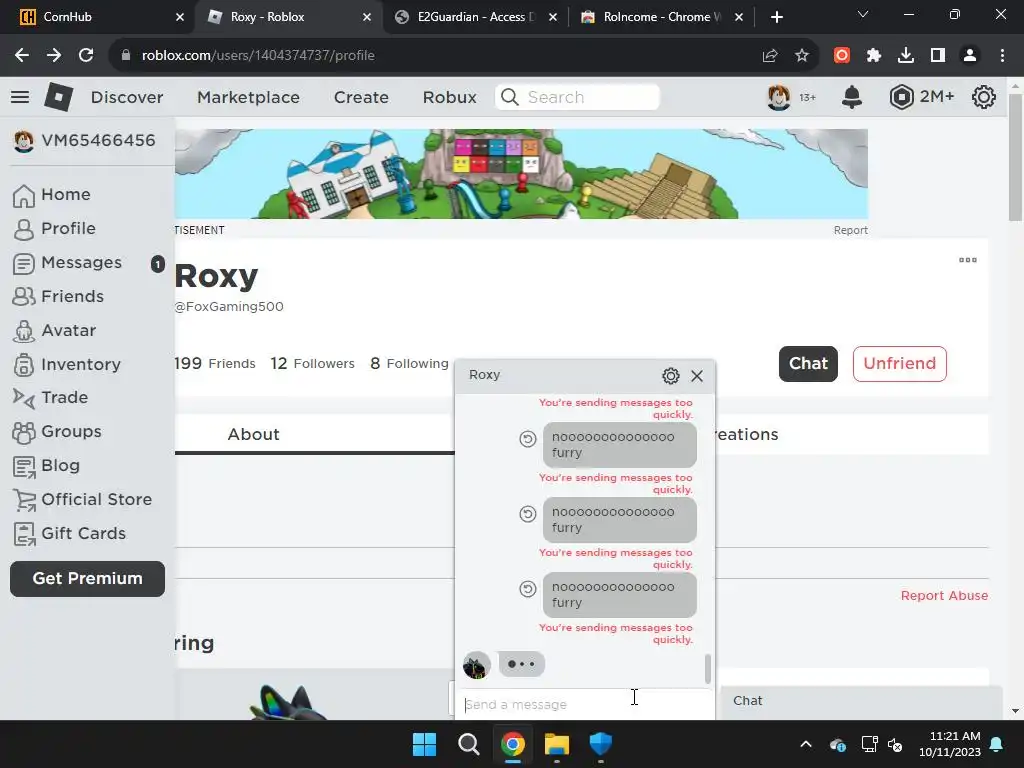Click the Roblox logo icon
Viewport: 1024px width, 768px height.
58,97
